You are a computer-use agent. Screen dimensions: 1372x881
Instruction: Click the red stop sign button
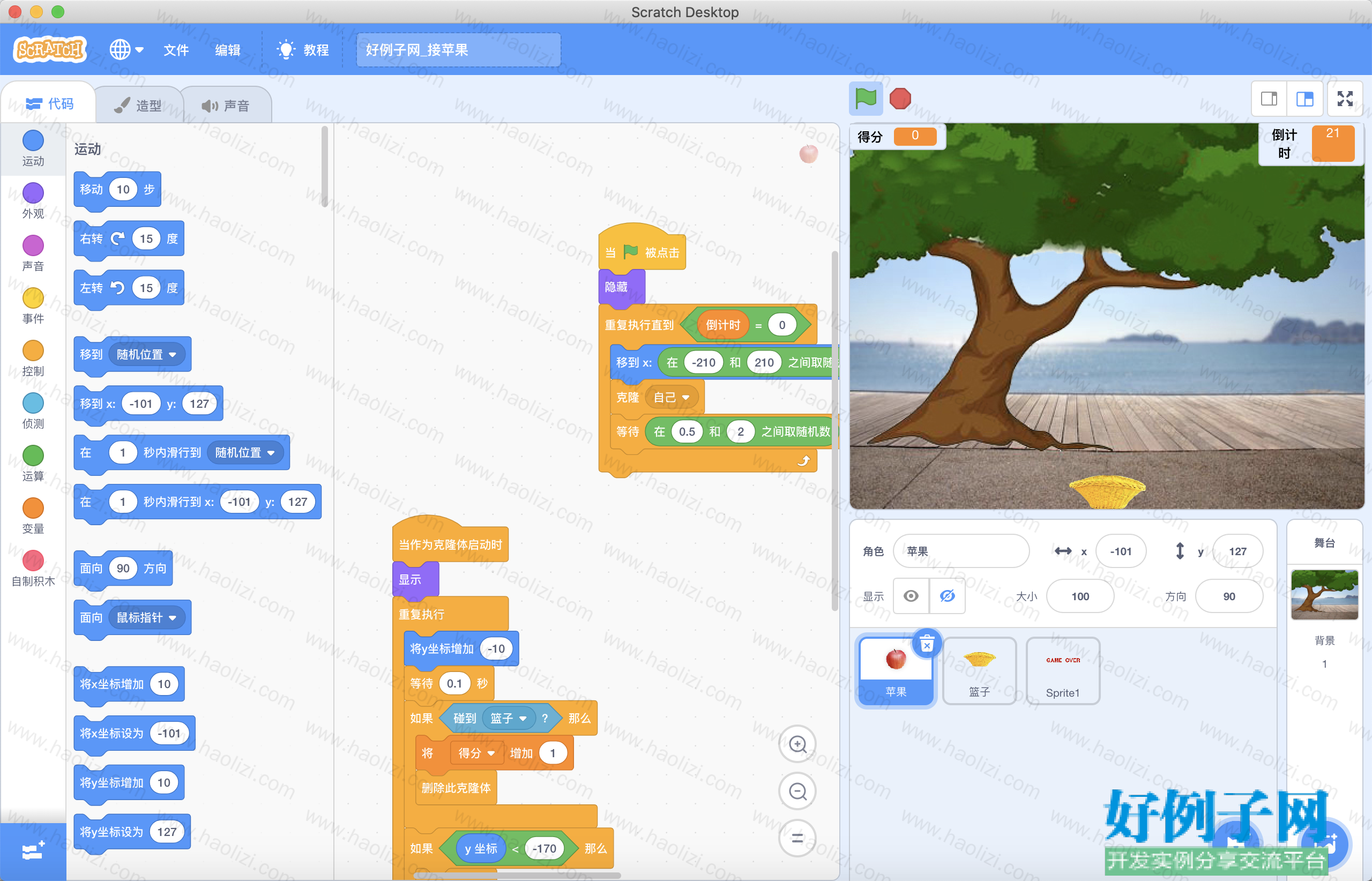tap(900, 99)
